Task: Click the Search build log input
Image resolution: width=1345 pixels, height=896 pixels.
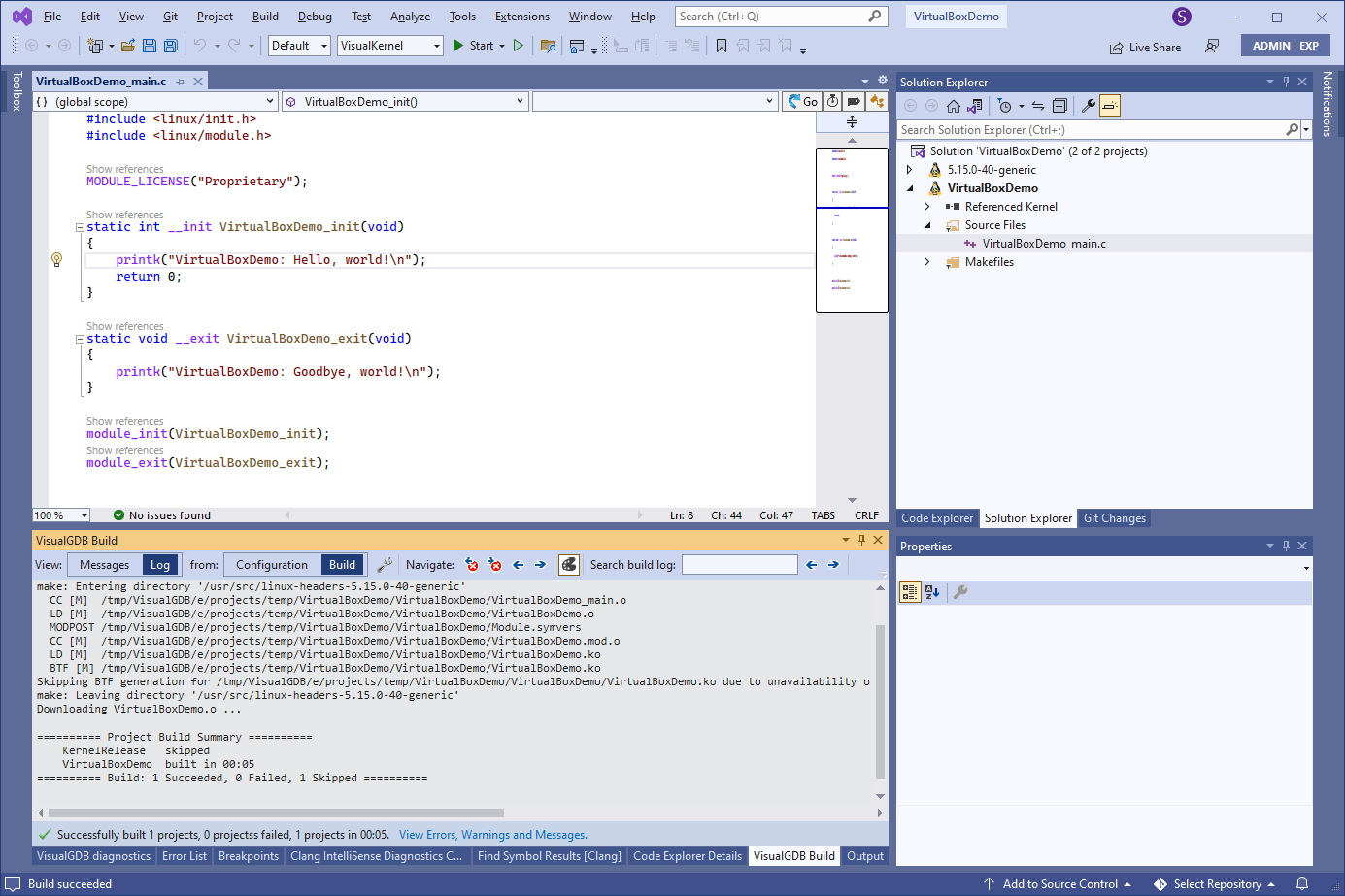Action: tap(740, 565)
